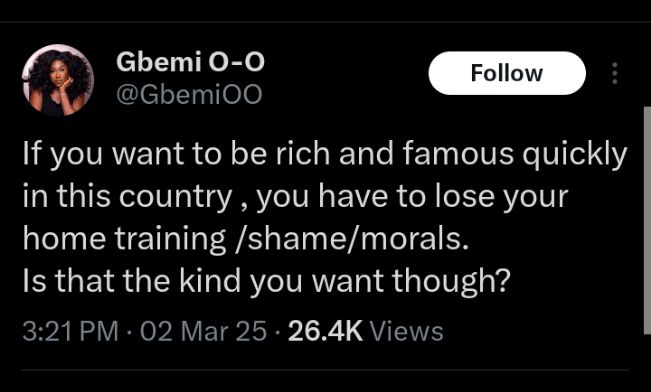Click the line beginning "home training"
The width and height of the screenshot is (651, 392).
(x=246, y=240)
